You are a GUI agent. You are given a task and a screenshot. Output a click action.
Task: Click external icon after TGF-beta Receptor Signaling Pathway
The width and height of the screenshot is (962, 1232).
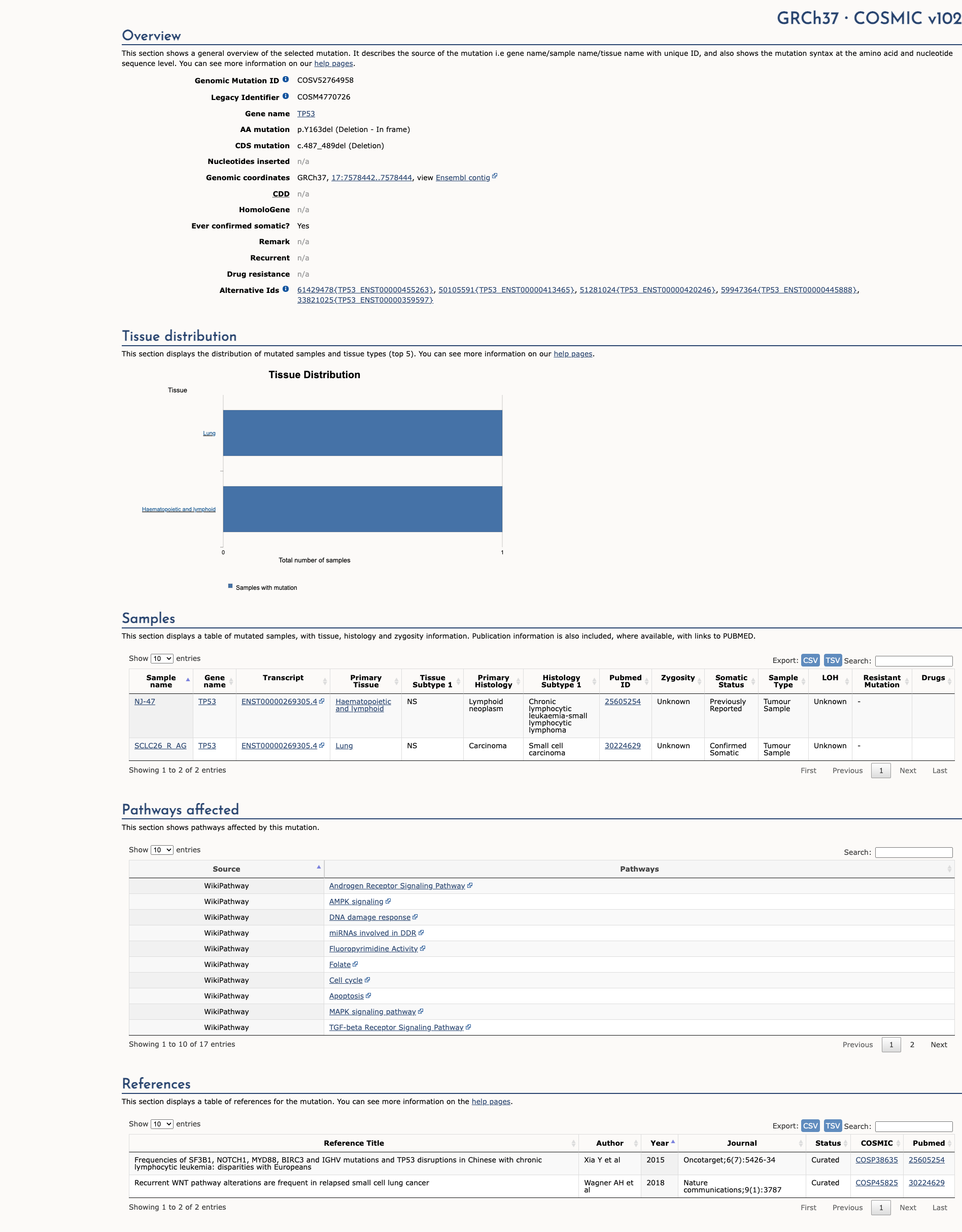coord(468,1028)
